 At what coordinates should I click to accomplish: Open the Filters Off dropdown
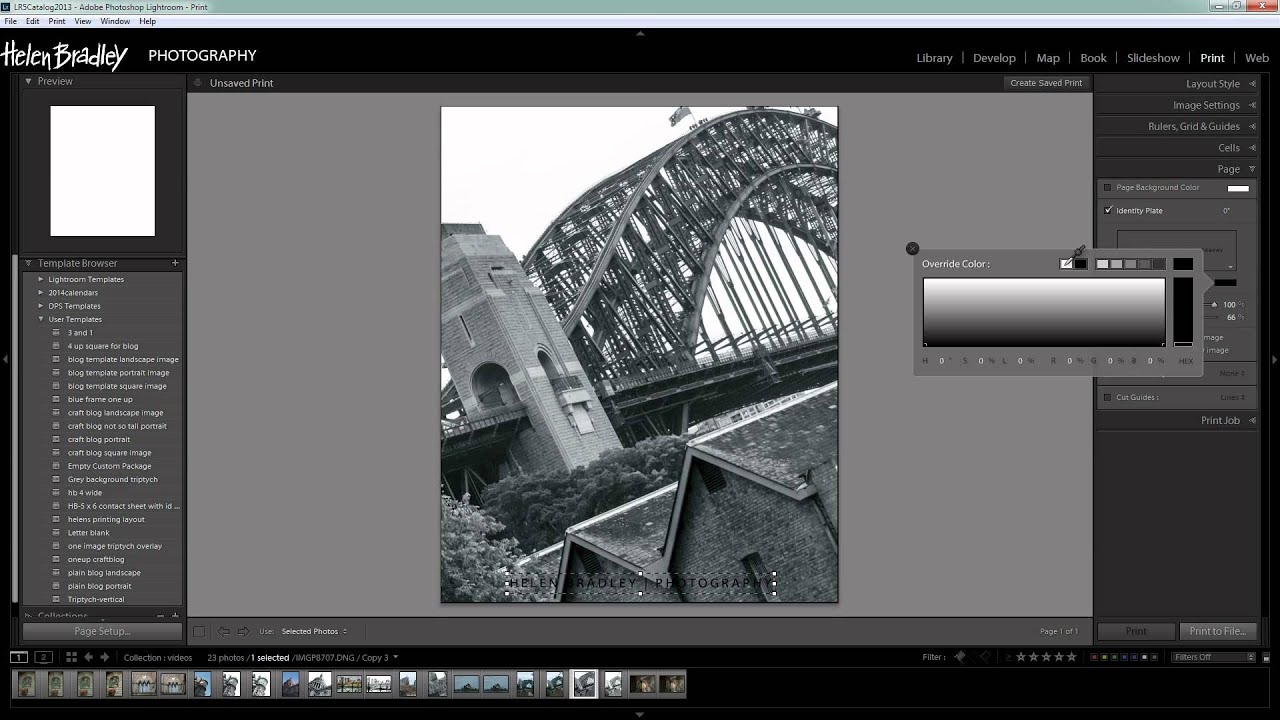pos(1214,657)
